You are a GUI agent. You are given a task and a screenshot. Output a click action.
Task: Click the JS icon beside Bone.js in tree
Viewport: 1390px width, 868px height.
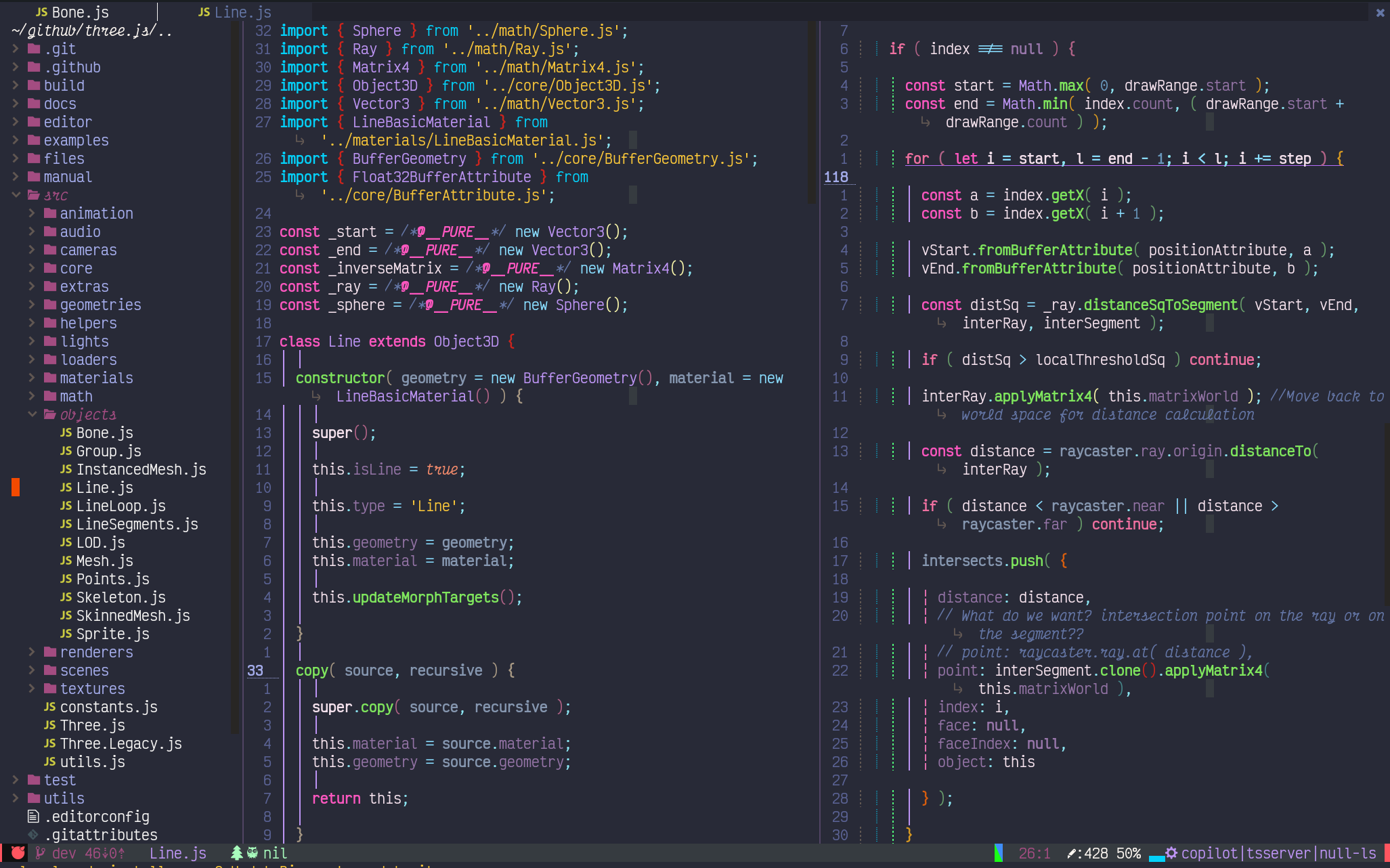click(66, 433)
